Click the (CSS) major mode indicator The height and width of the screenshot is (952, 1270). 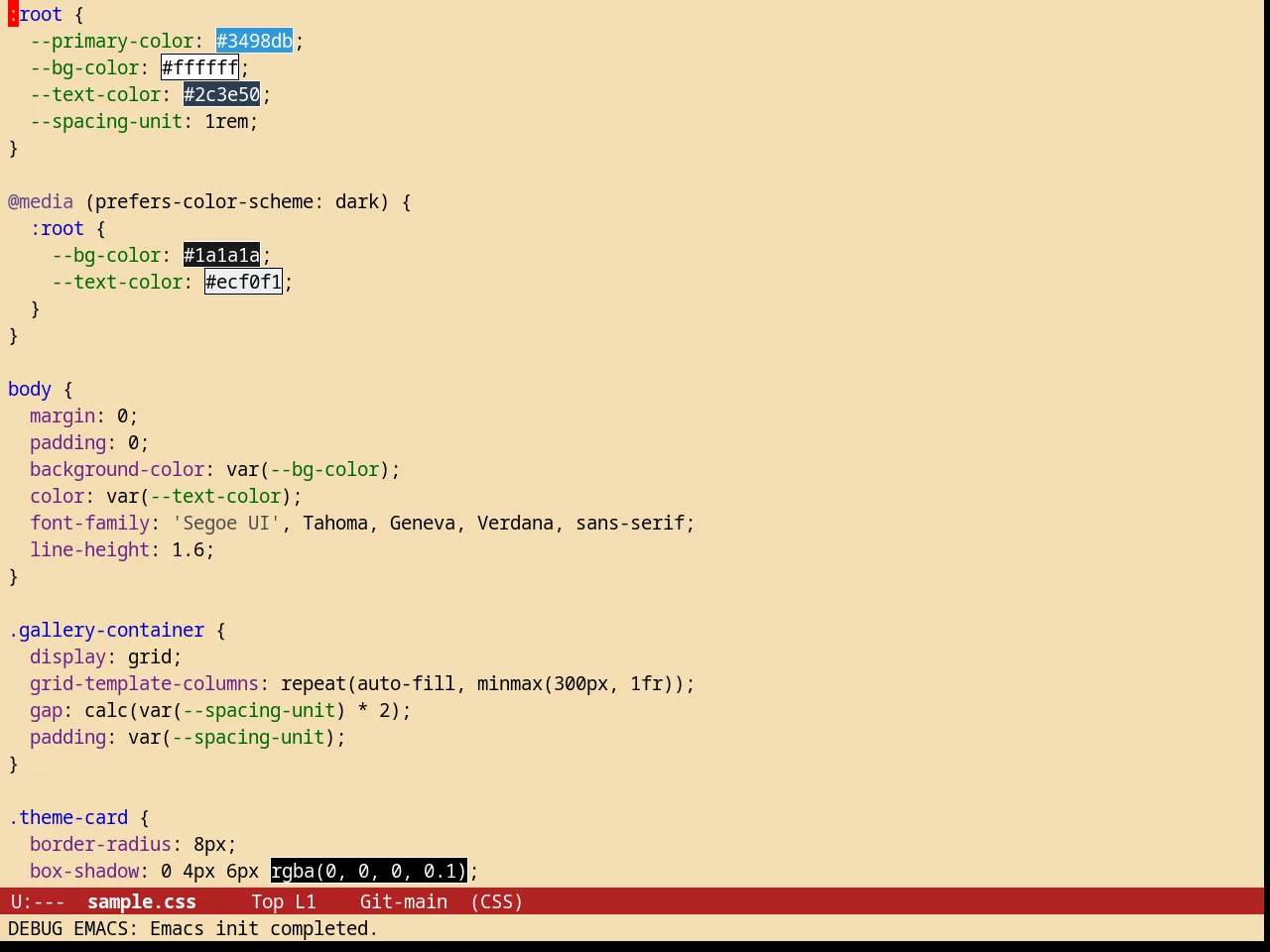click(496, 901)
